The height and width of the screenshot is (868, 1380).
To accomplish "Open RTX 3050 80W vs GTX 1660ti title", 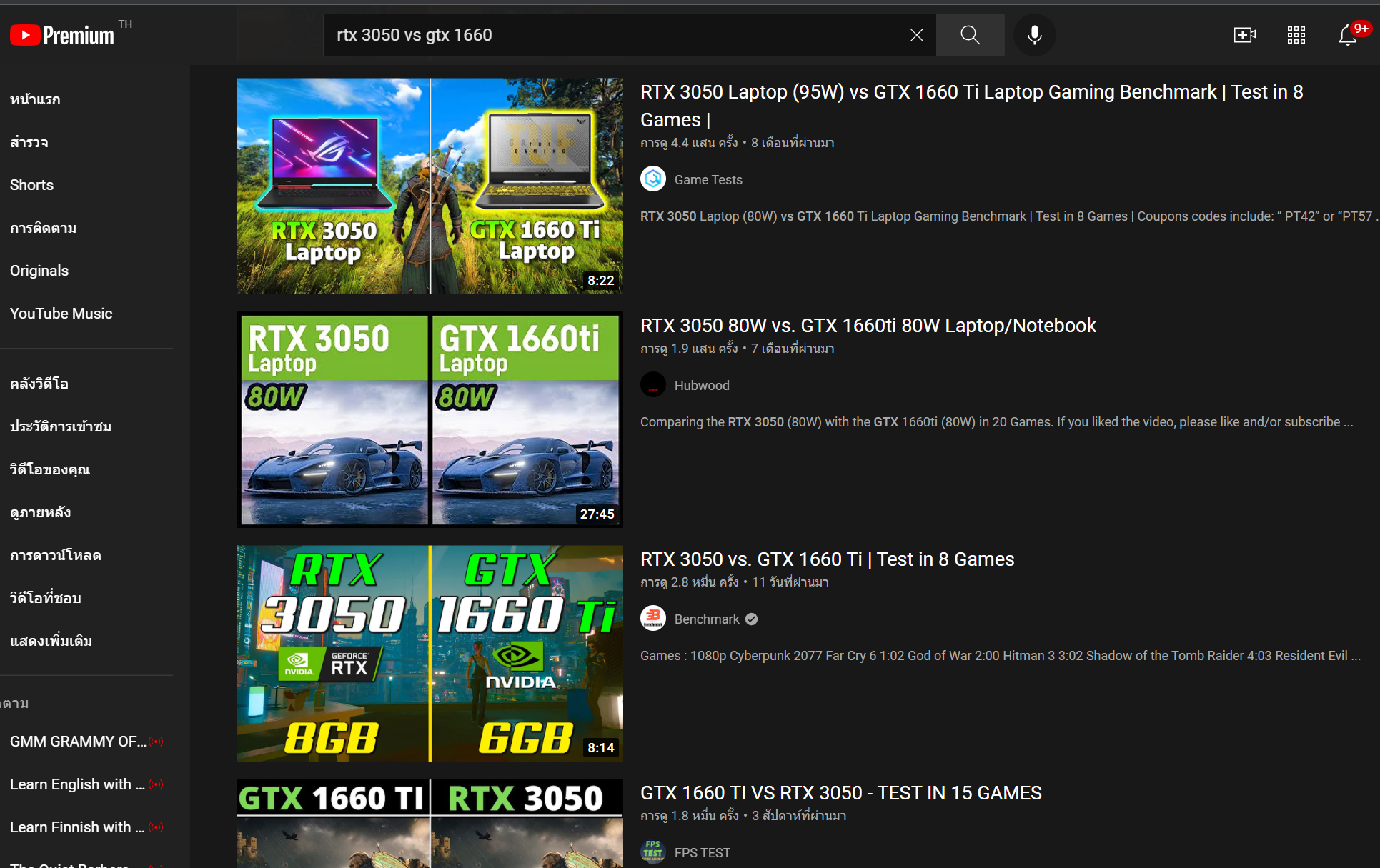I will [x=868, y=326].
